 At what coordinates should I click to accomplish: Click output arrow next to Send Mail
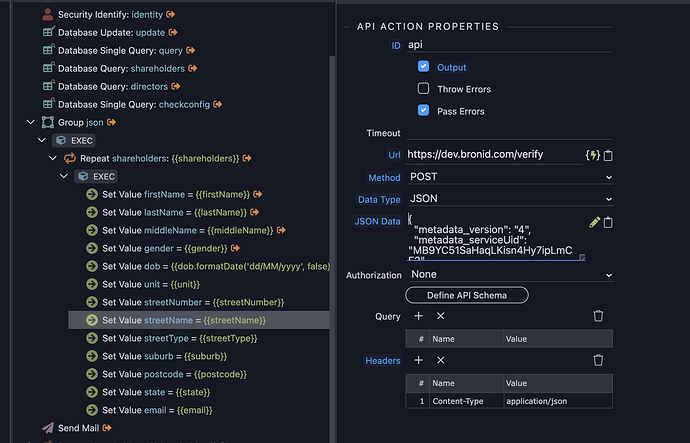click(x=107, y=428)
